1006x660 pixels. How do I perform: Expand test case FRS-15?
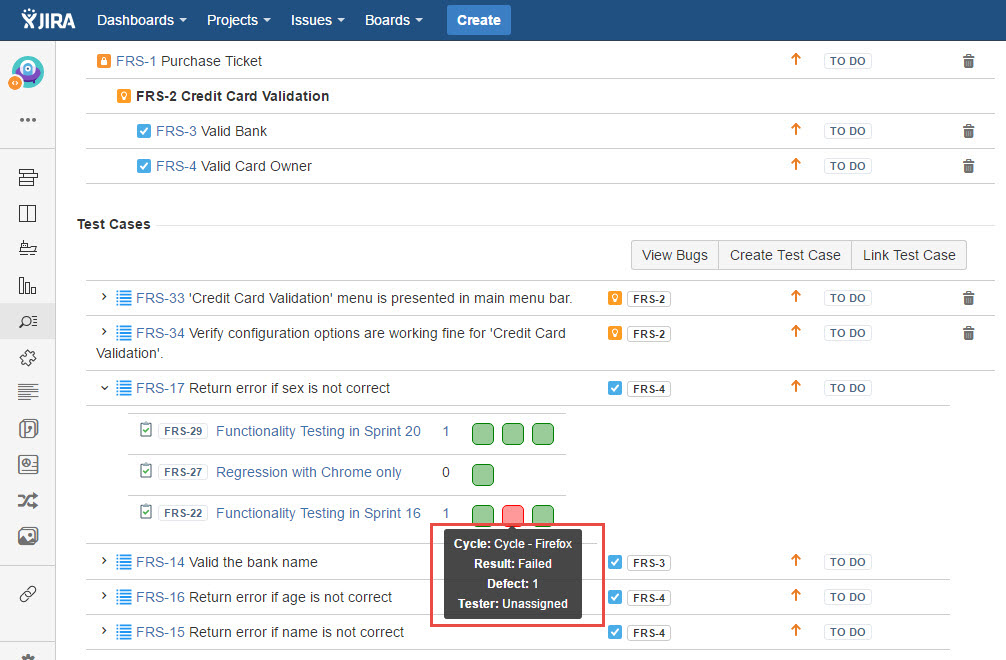pyautogui.click(x=104, y=631)
